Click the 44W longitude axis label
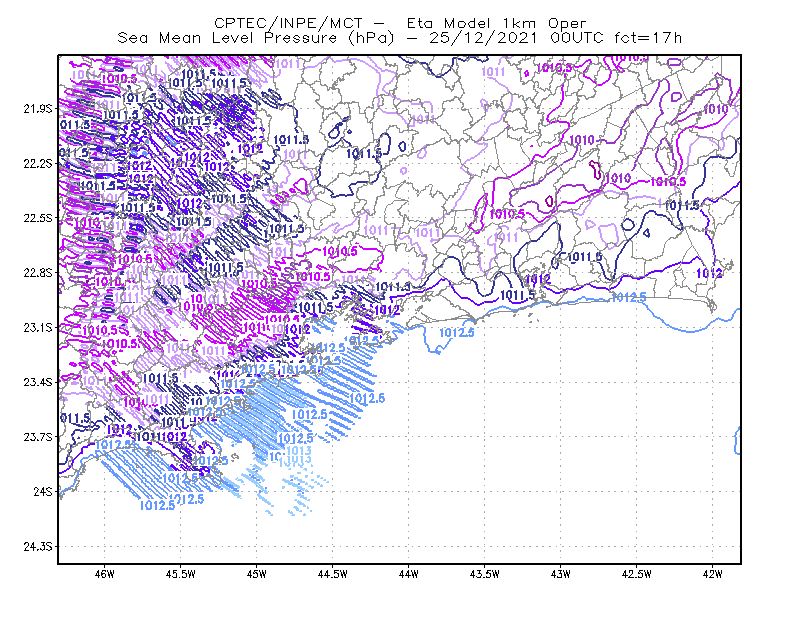This screenshot has width=800, height=618. tap(409, 574)
